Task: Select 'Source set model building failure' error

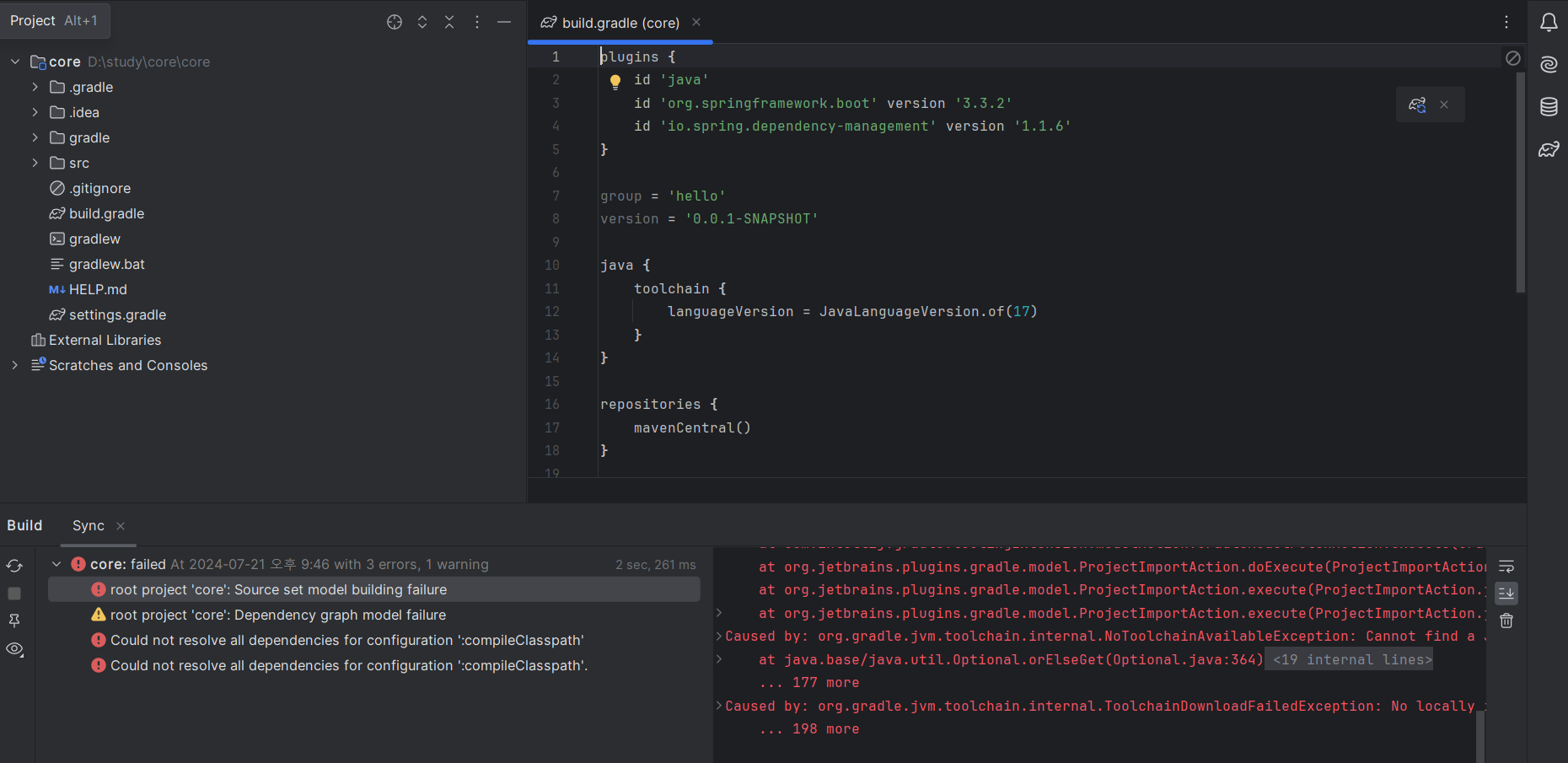Action: 373,589
